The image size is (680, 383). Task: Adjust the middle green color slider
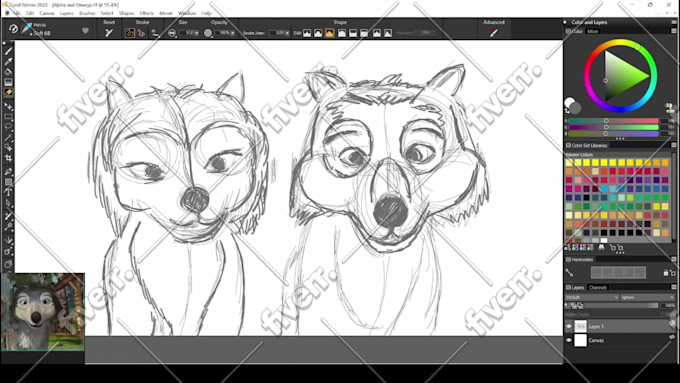(x=613, y=127)
